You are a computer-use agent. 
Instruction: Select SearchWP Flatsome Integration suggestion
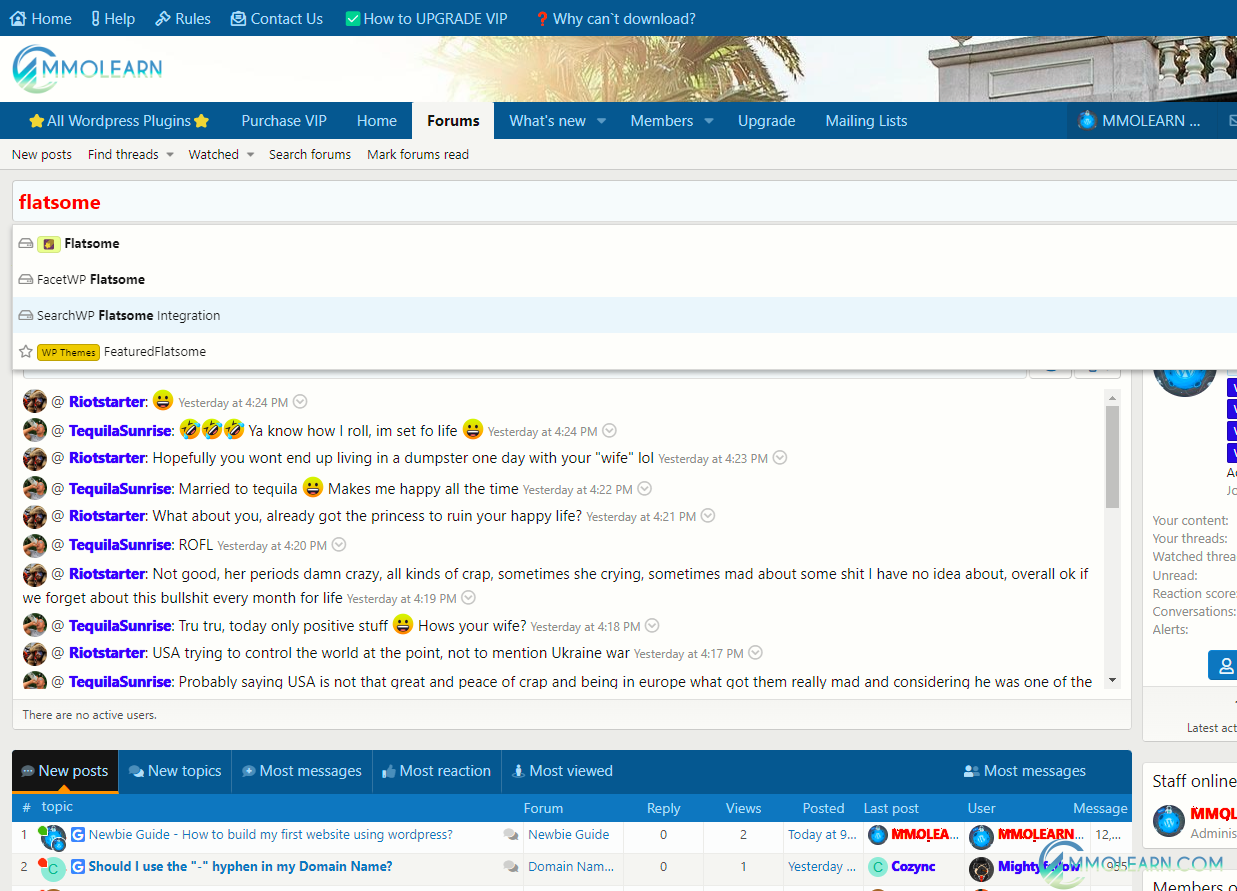[x=625, y=315]
